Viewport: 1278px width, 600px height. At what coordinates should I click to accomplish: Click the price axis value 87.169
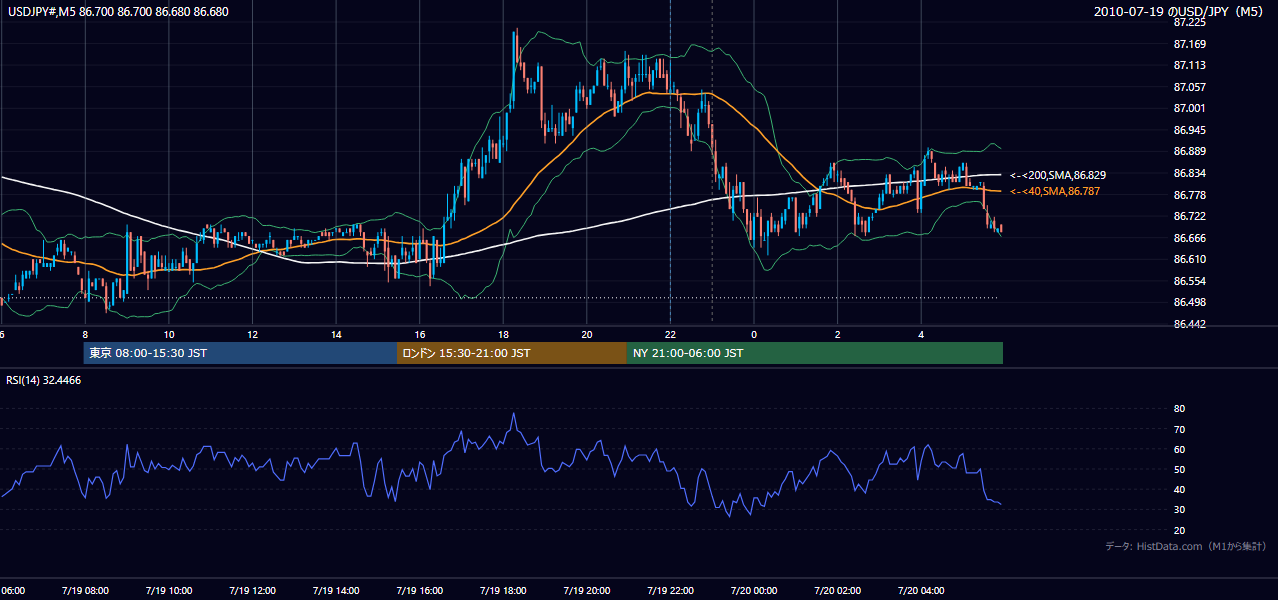tap(1190, 44)
